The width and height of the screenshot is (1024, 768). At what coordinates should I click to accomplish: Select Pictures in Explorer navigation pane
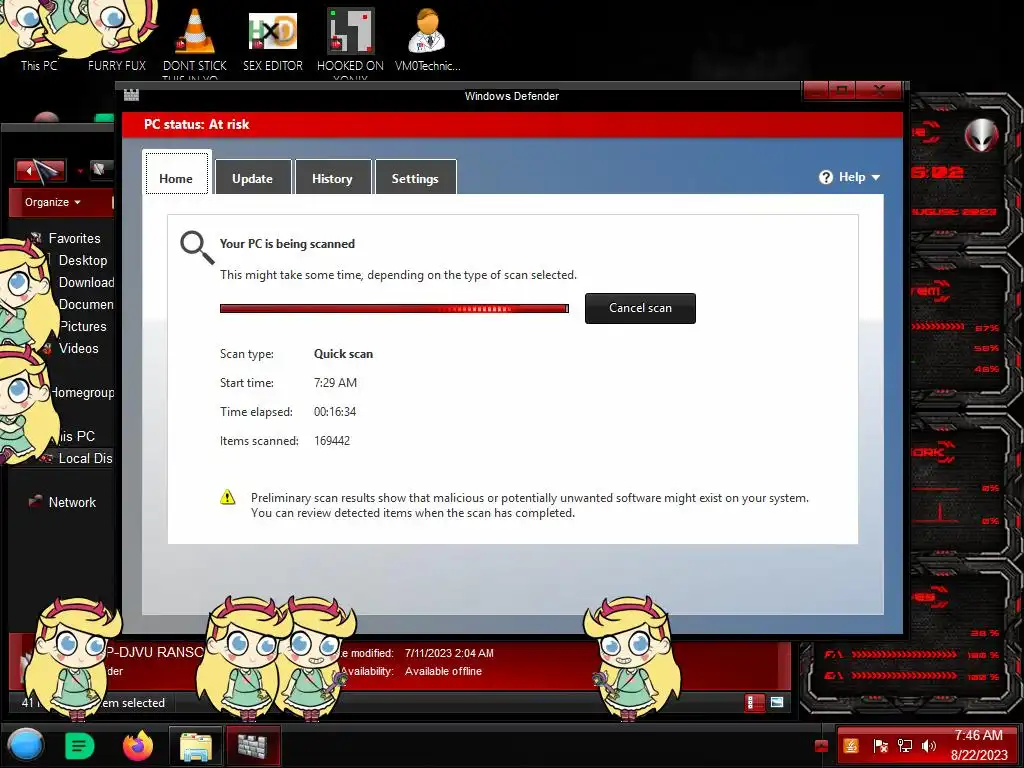[x=83, y=327]
